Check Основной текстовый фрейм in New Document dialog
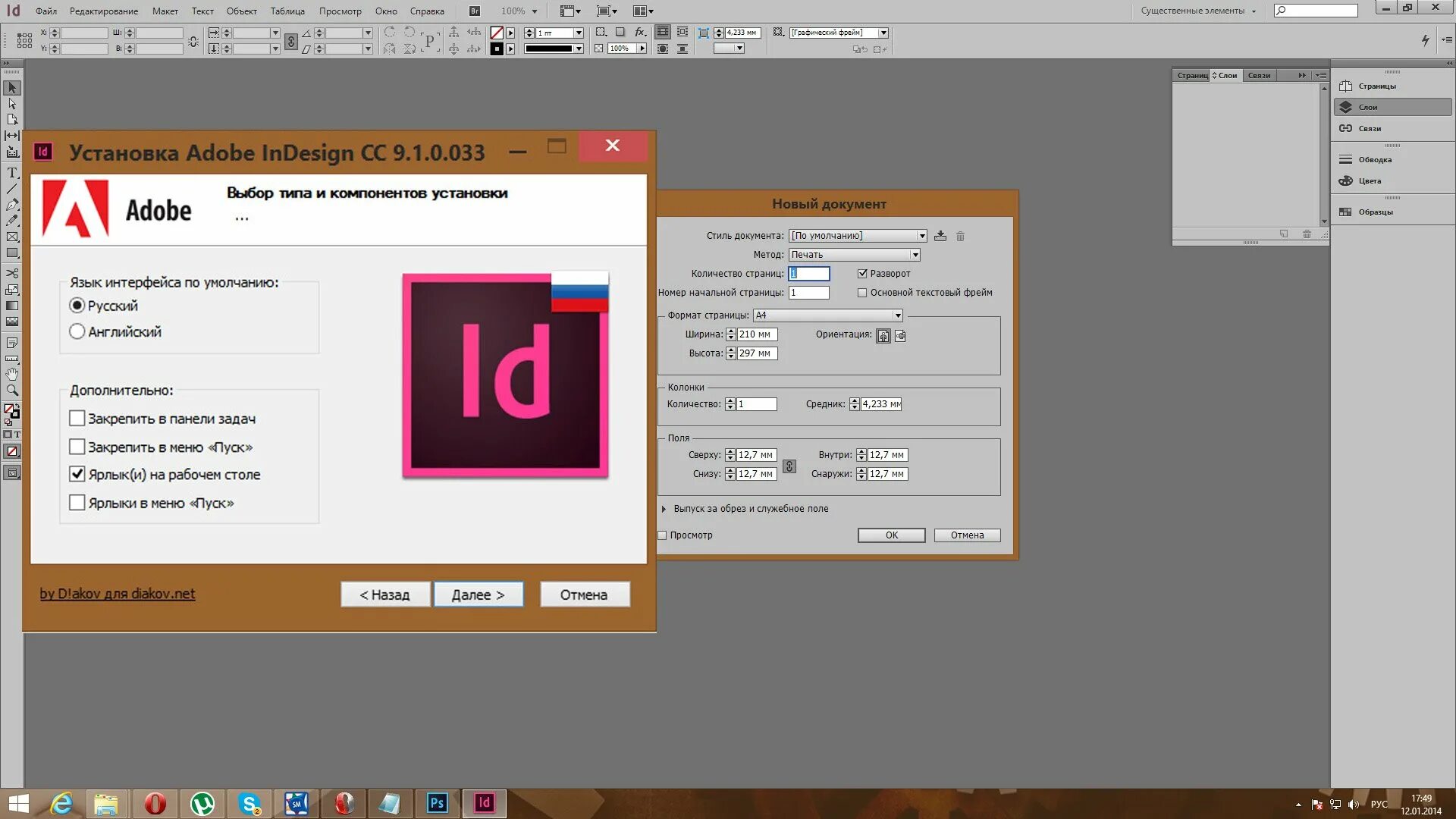This screenshot has height=819, width=1456. tap(861, 292)
